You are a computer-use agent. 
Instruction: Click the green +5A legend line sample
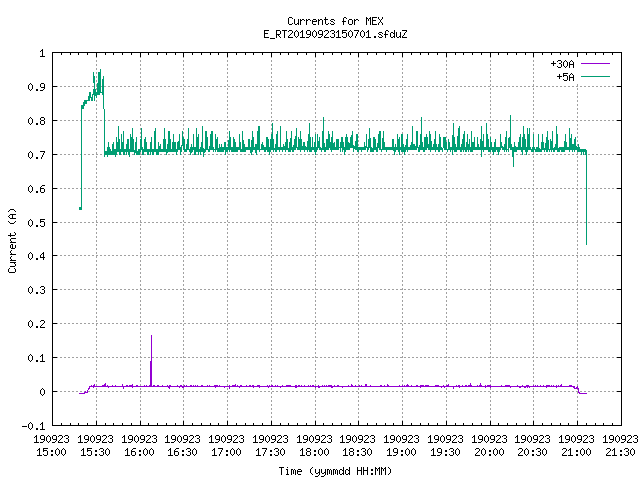[595, 76]
